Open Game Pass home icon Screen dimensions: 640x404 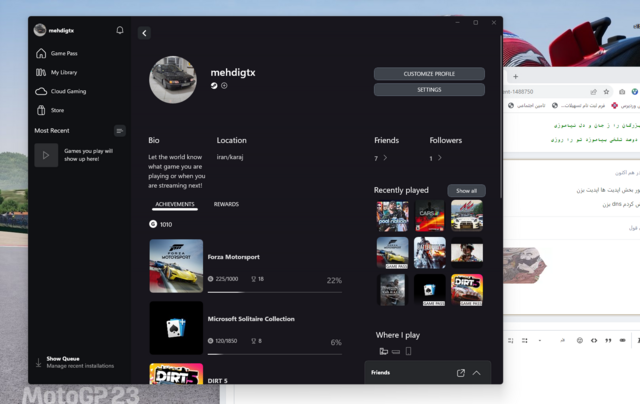point(41,53)
